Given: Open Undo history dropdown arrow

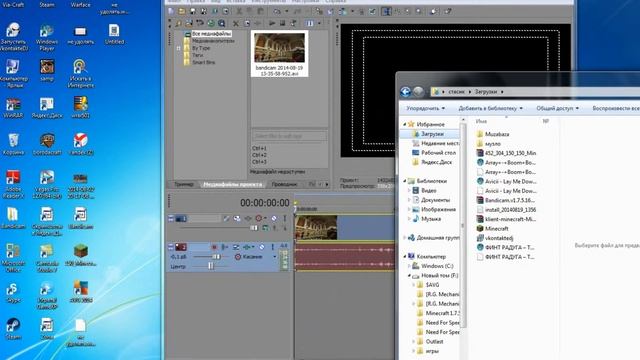Looking at the screenshot, I should [287, 11].
